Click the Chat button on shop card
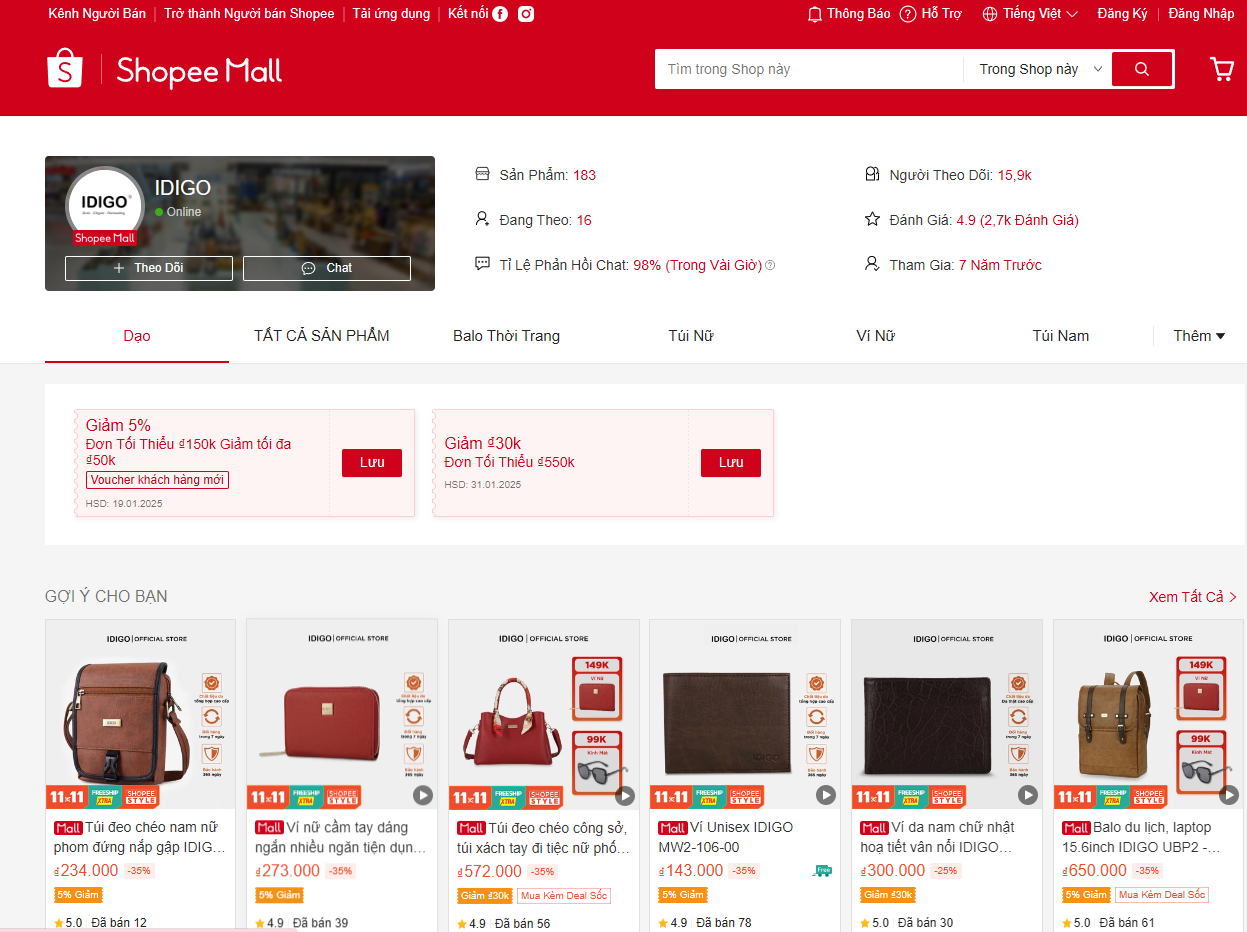 tap(327, 268)
